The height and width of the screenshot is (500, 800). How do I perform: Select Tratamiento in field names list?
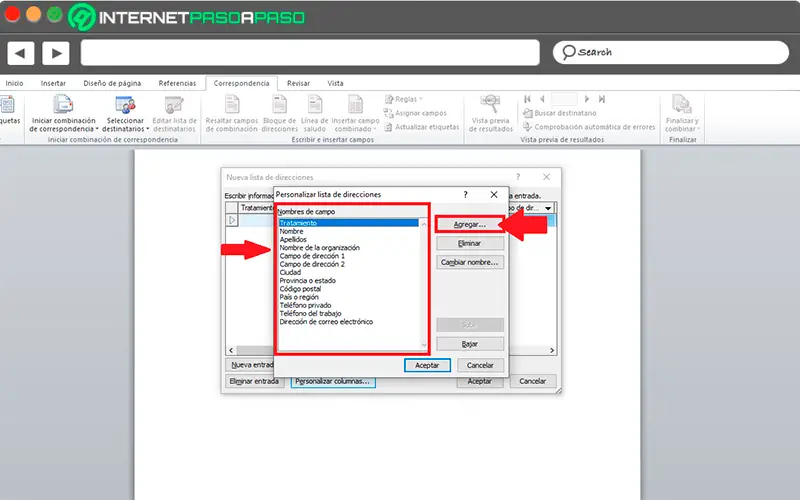[348, 223]
